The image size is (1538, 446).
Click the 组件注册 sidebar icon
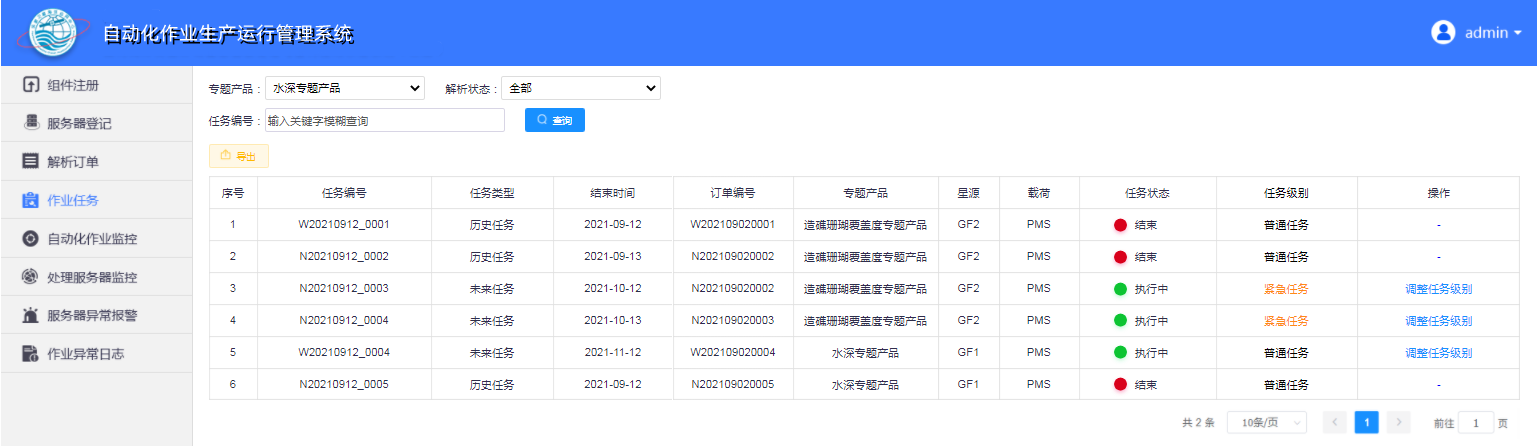[31, 85]
